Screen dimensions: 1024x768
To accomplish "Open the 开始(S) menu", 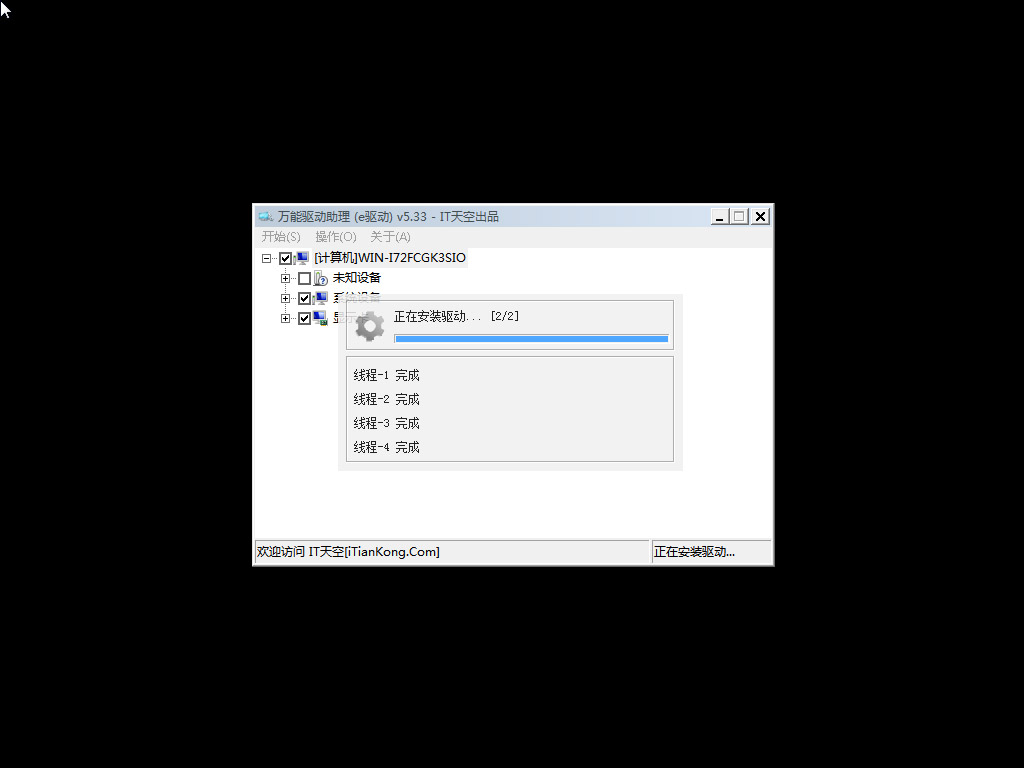I will (281, 236).
